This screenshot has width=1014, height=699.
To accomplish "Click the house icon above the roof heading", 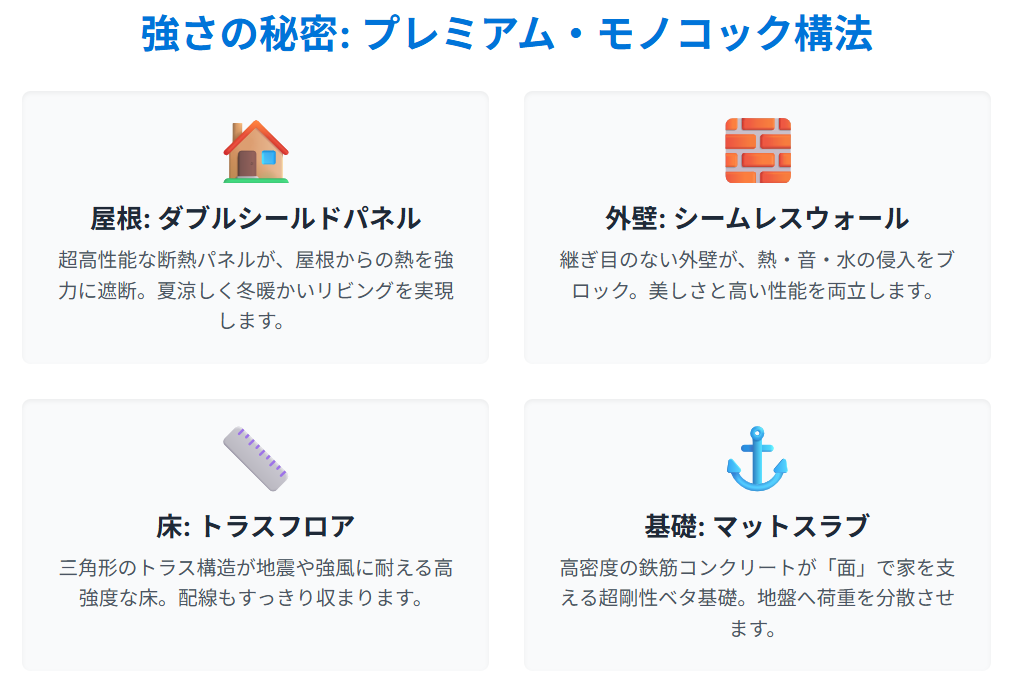I will point(255,151).
